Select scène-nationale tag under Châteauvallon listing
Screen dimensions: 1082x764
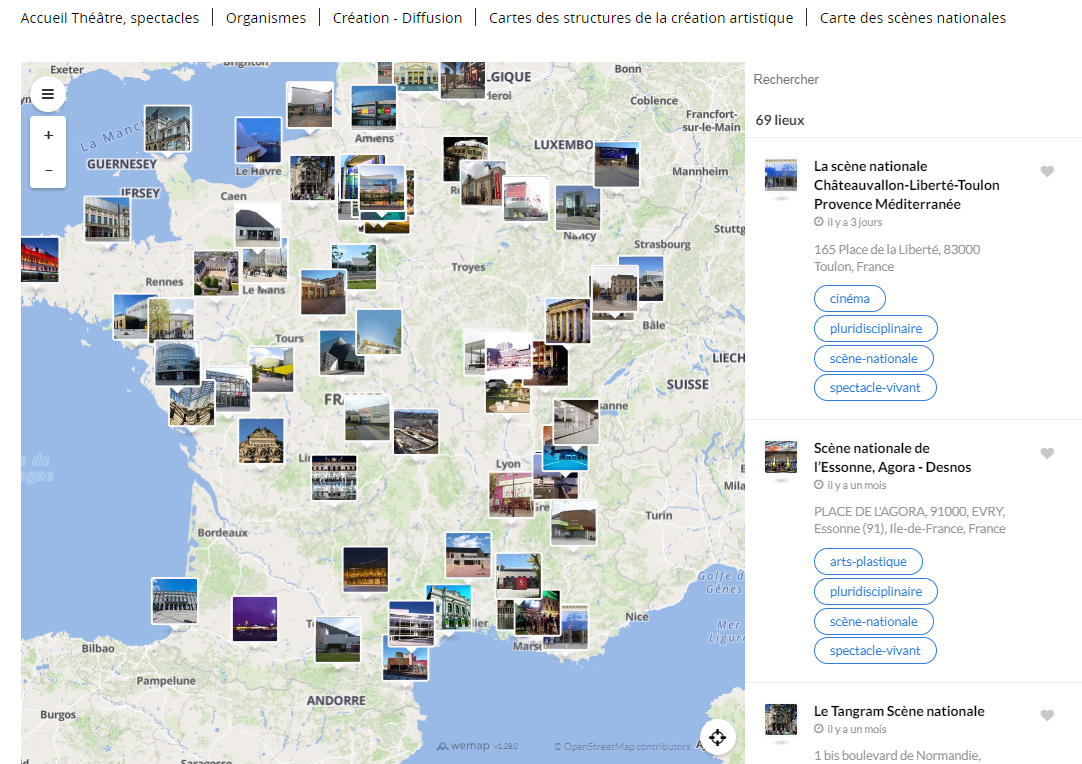coord(874,358)
